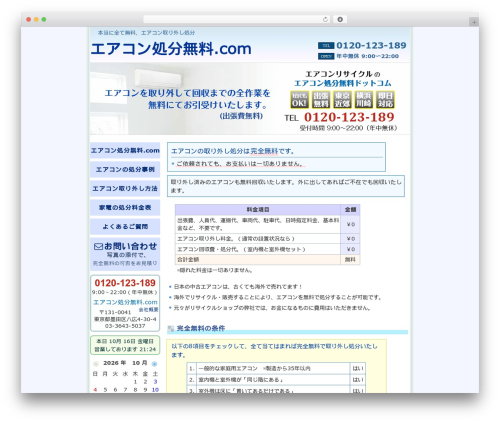Viewport: 500px width, 423px height.
Task: Select calendar date 4
Action: [95, 390]
